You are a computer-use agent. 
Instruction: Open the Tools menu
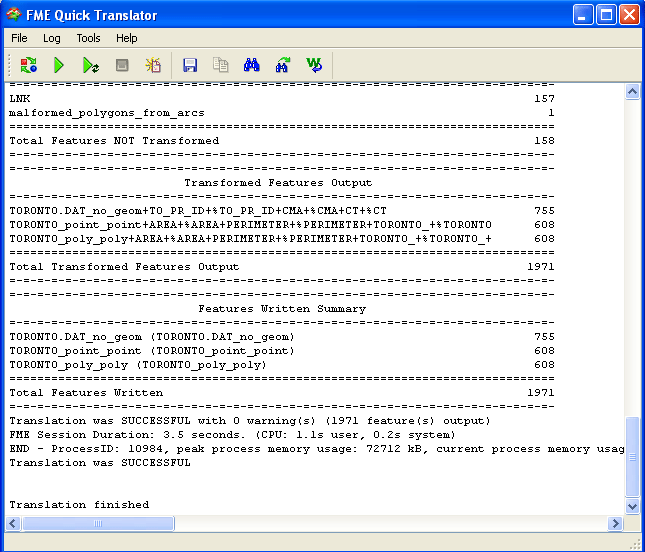(x=88, y=38)
